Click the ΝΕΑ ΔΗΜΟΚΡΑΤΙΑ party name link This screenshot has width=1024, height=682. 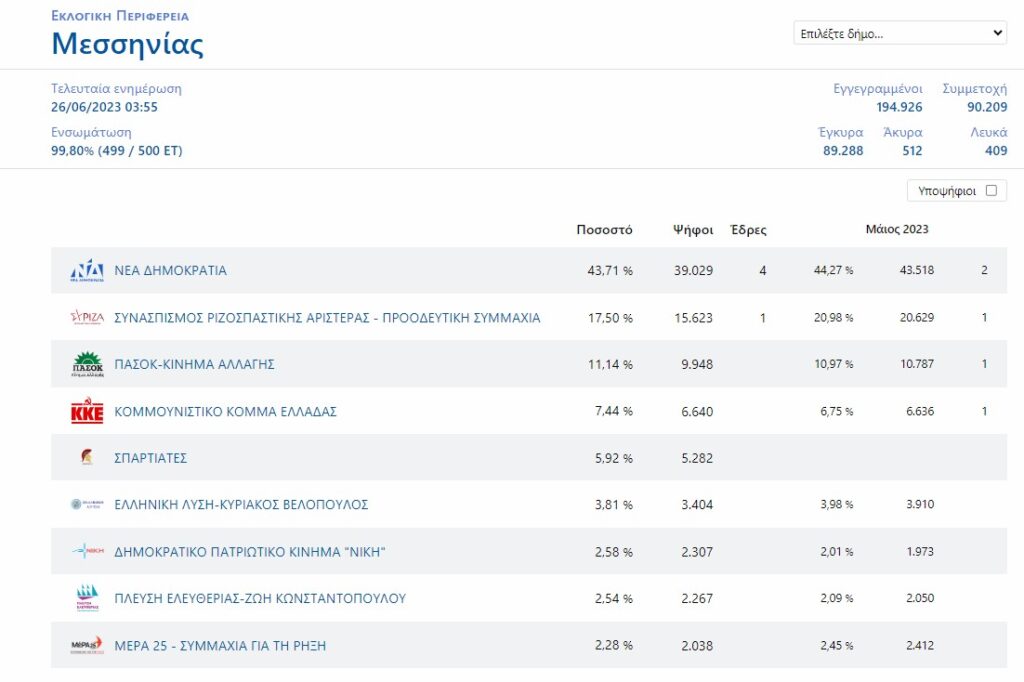pyautogui.click(x=170, y=270)
